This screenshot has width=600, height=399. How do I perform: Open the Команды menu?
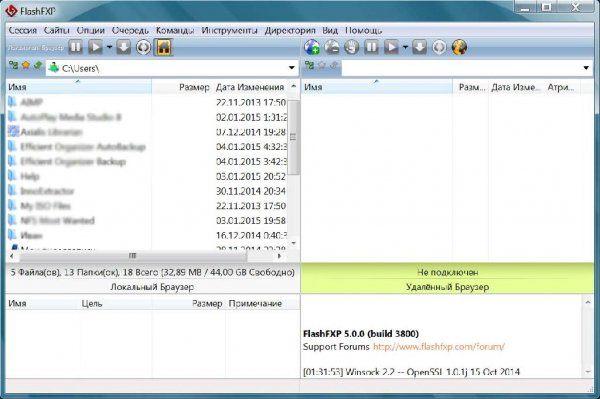[175, 30]
